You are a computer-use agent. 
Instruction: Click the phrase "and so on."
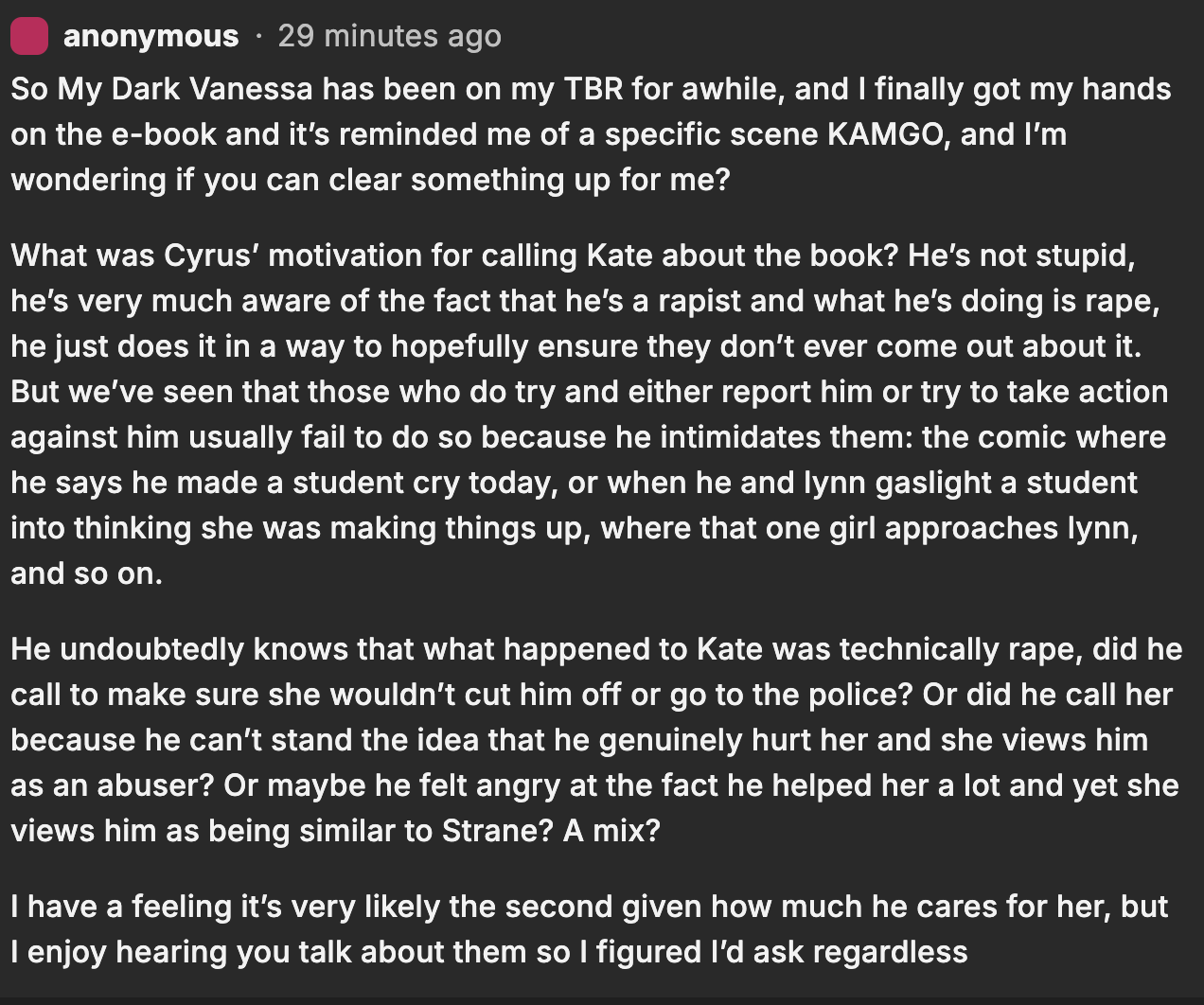[86, 573]
